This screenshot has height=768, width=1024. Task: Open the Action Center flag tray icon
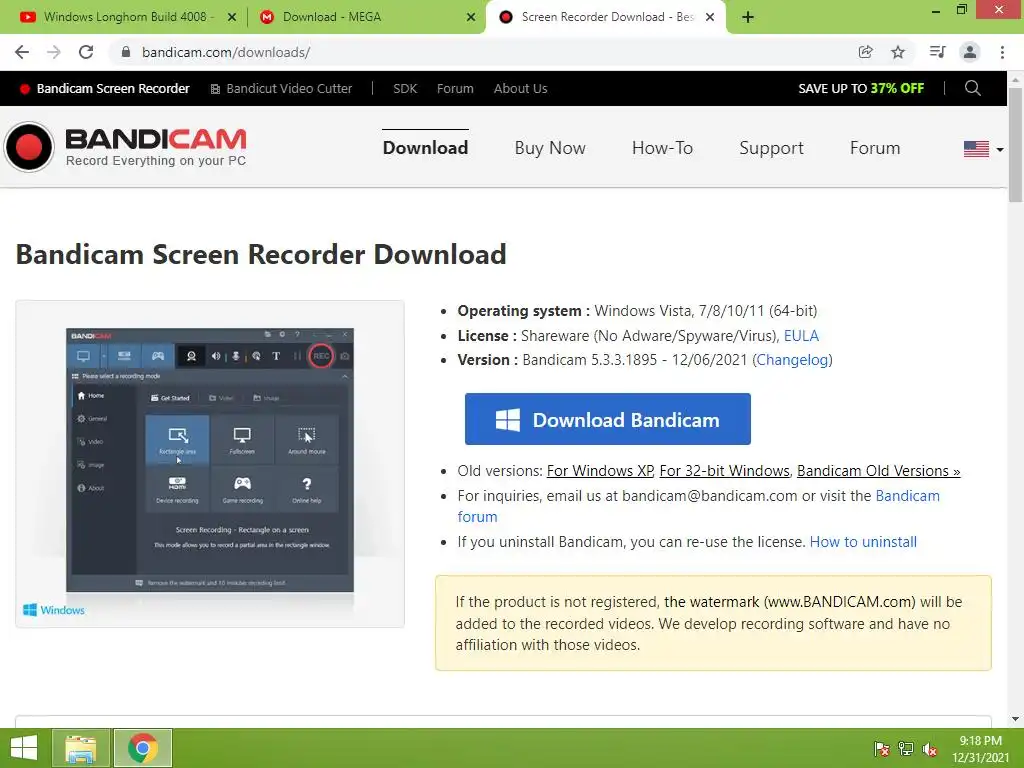coord(882,749)
